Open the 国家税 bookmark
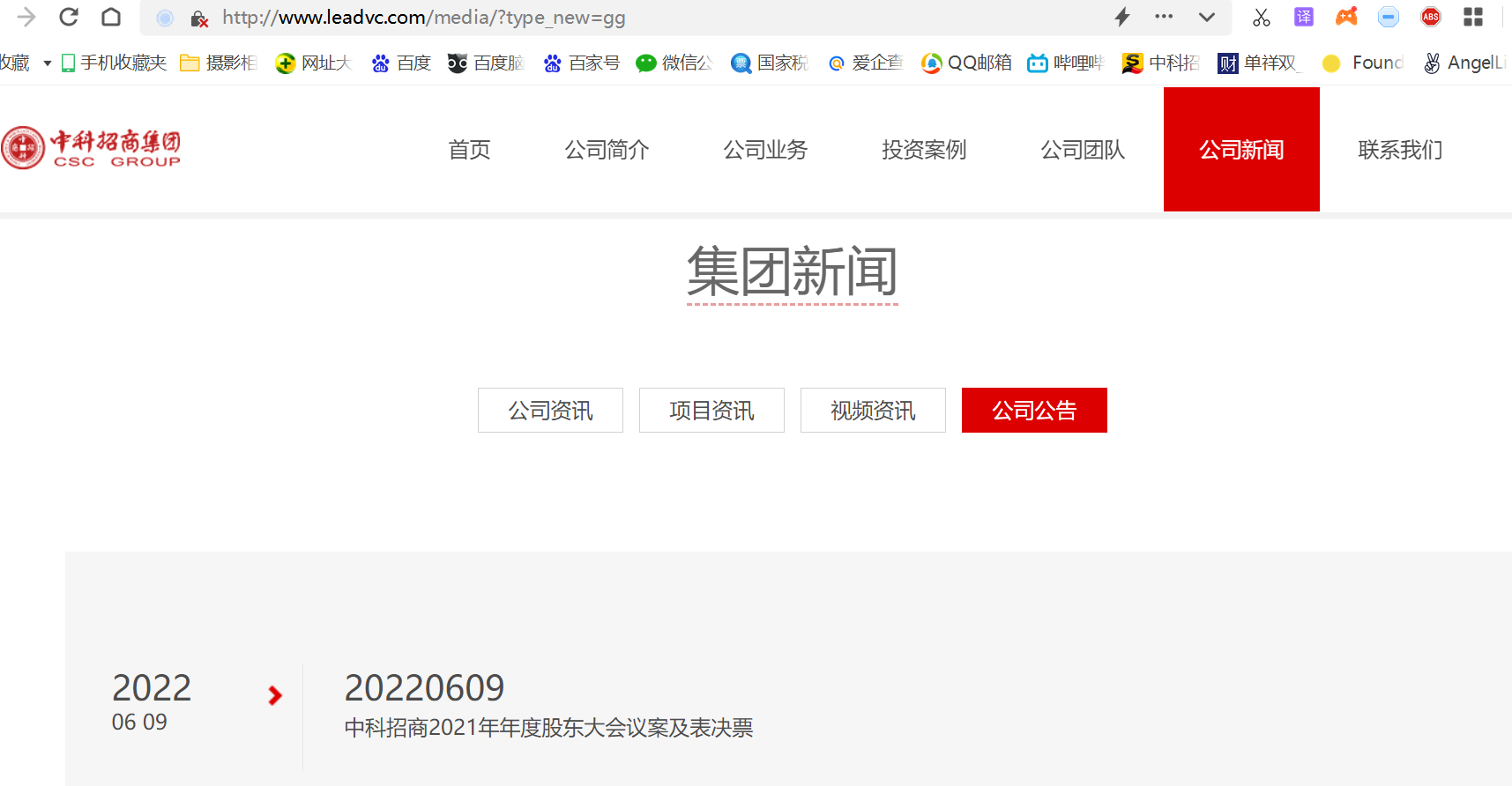The image size is (1512, 786). click(769, 63)
